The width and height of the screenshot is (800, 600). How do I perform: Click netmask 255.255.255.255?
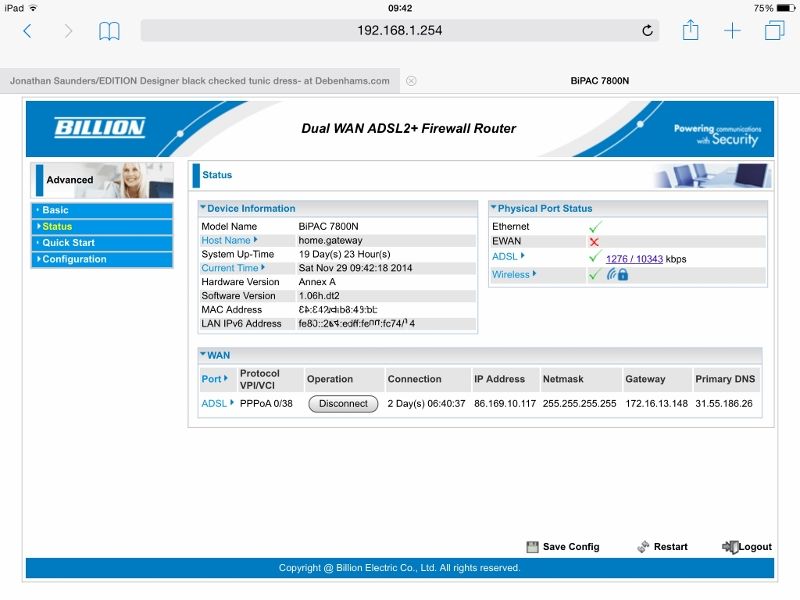tap(580, 404)
